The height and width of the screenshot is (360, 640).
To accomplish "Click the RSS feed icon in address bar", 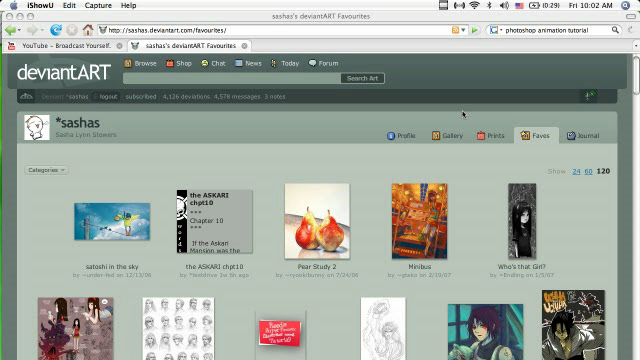I will point(456,30).
